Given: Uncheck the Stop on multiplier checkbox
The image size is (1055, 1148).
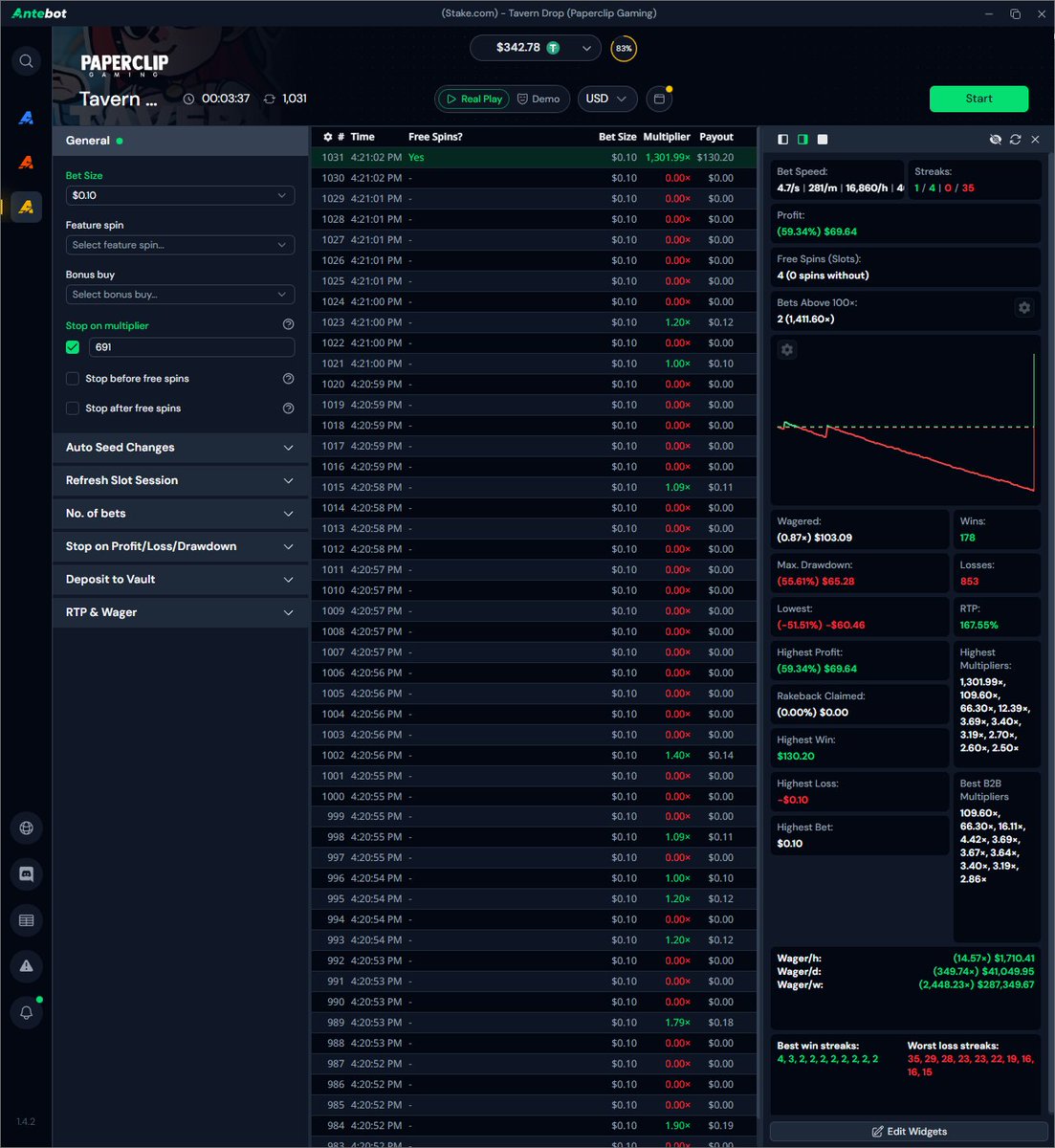Looking at the screenshot, I should click(73, 347).
